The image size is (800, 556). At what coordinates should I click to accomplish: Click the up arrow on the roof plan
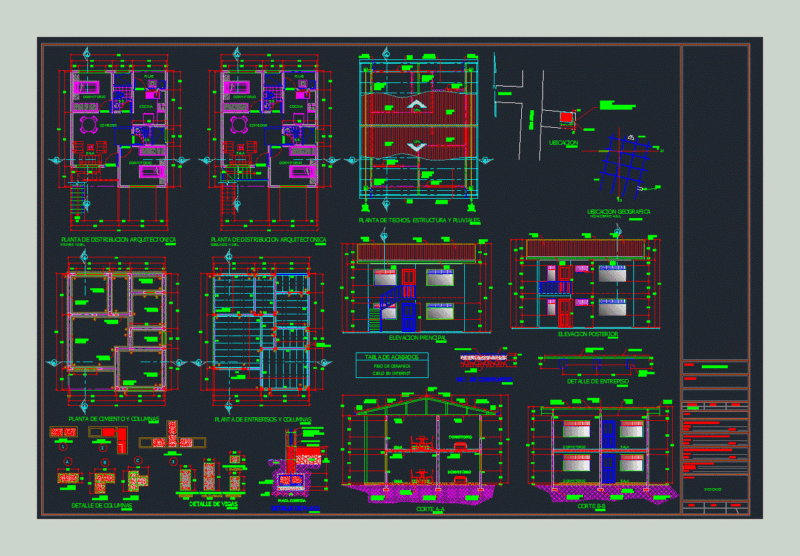(x=417, y=105)
